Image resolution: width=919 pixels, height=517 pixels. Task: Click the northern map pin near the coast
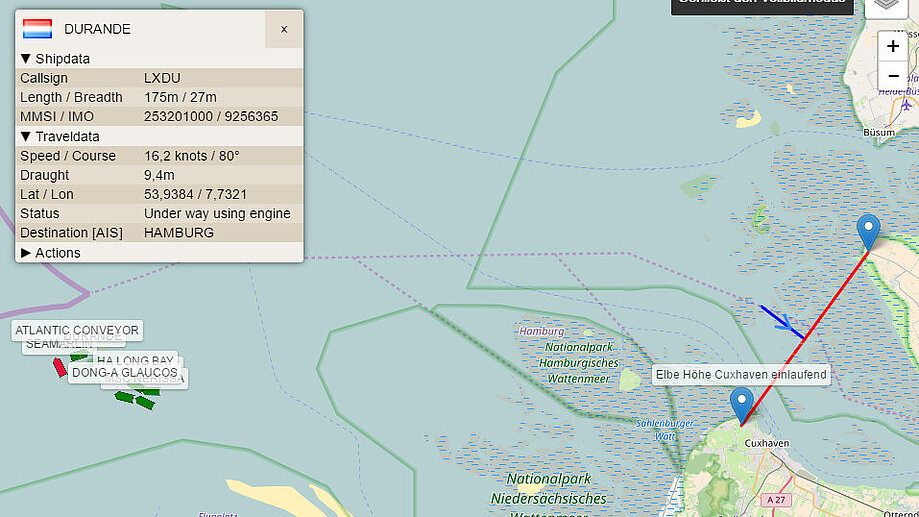(x=868, y=232)
